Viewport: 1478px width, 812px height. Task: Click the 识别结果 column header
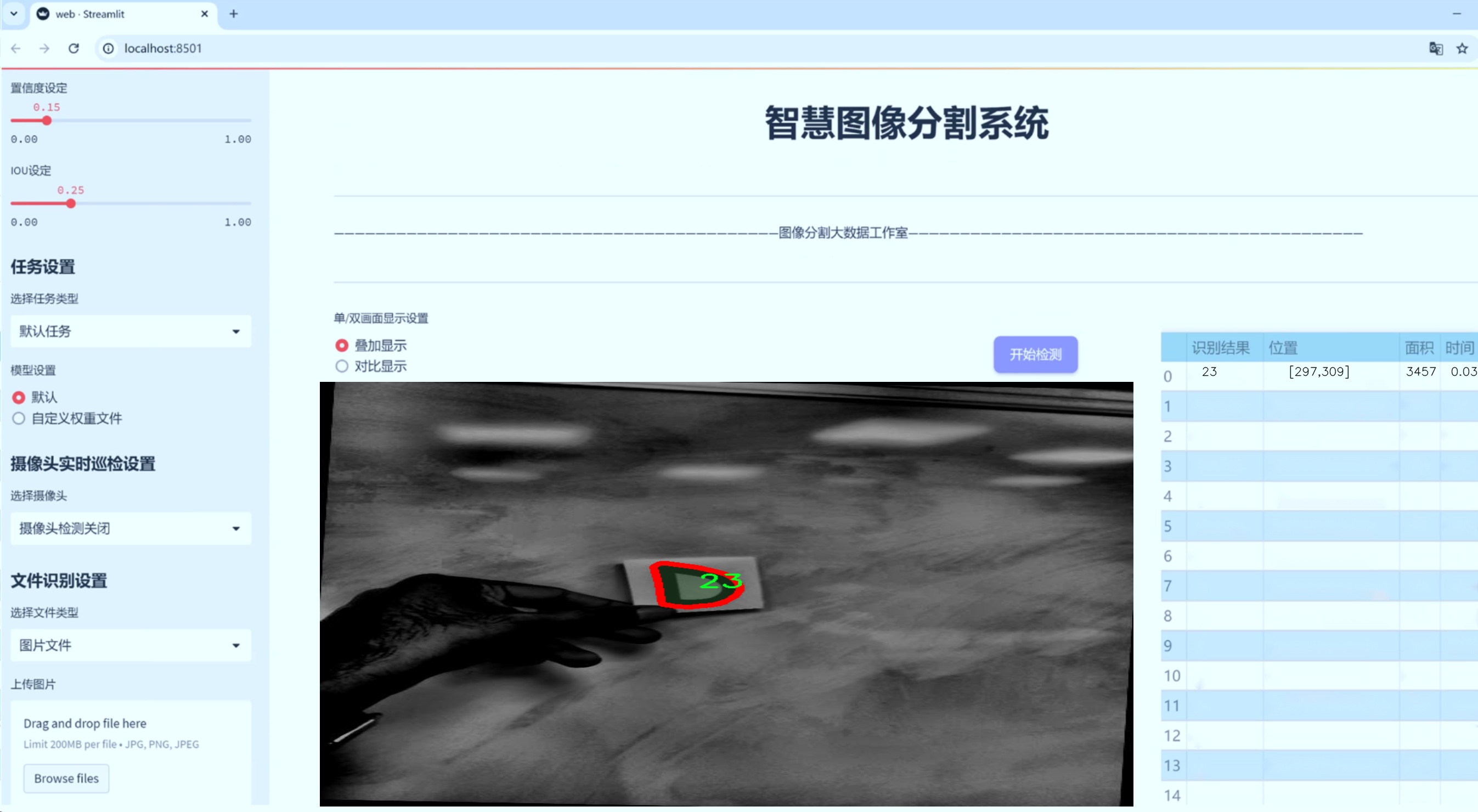1220,347
